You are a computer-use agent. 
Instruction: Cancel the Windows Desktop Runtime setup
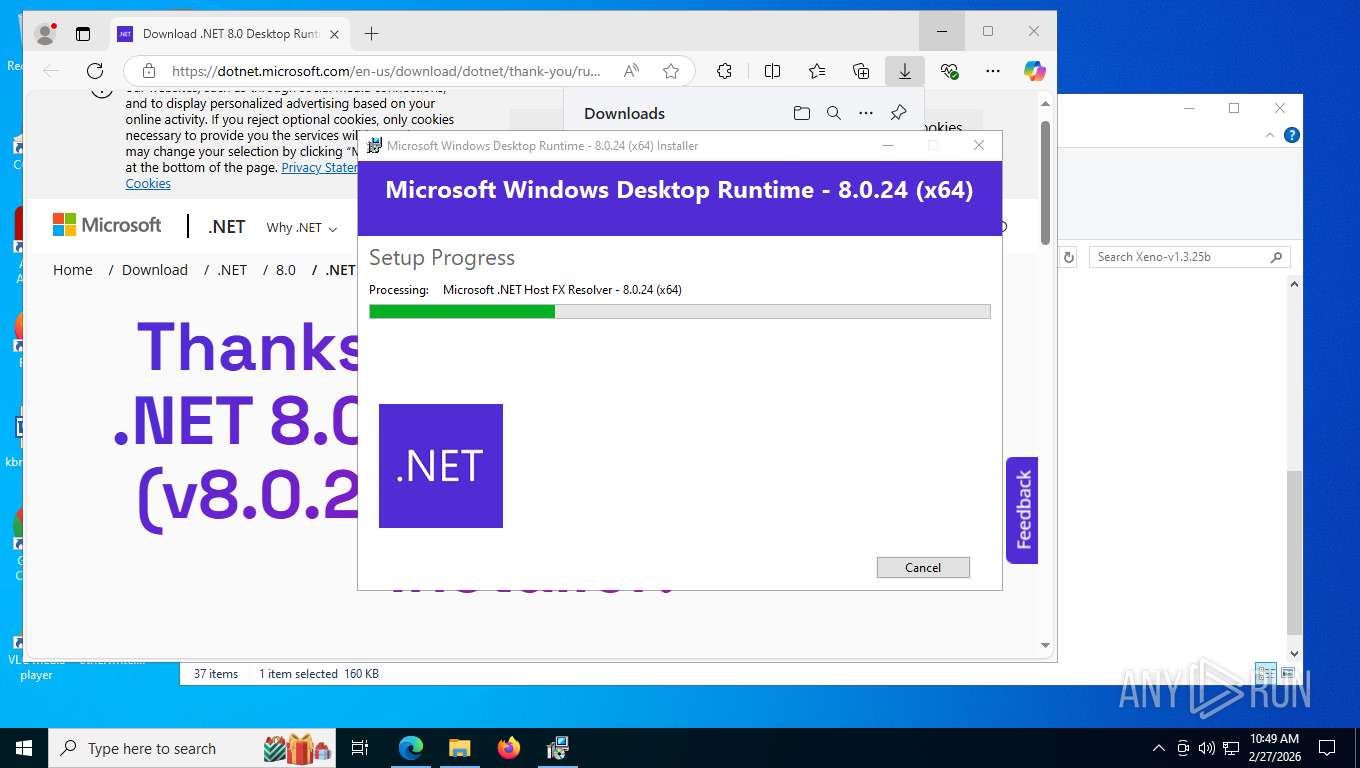tap(923, 567)
